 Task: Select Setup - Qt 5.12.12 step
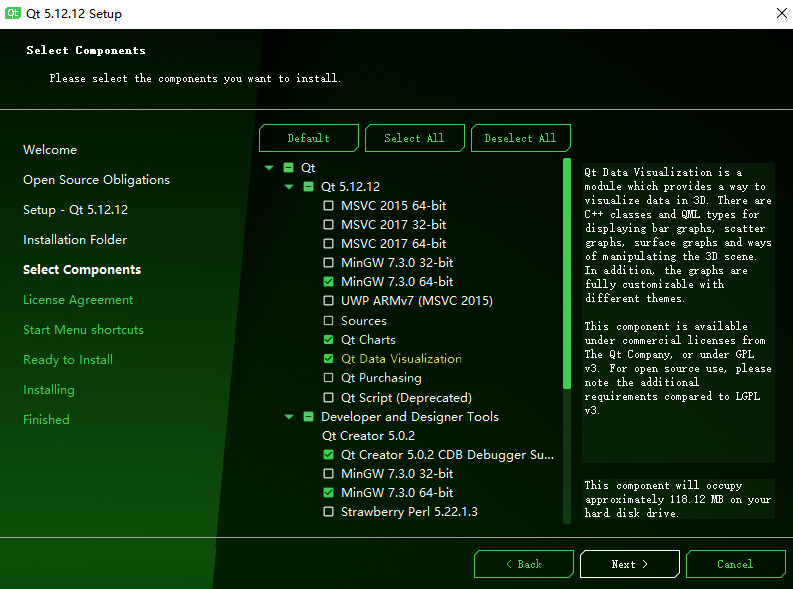75,210
